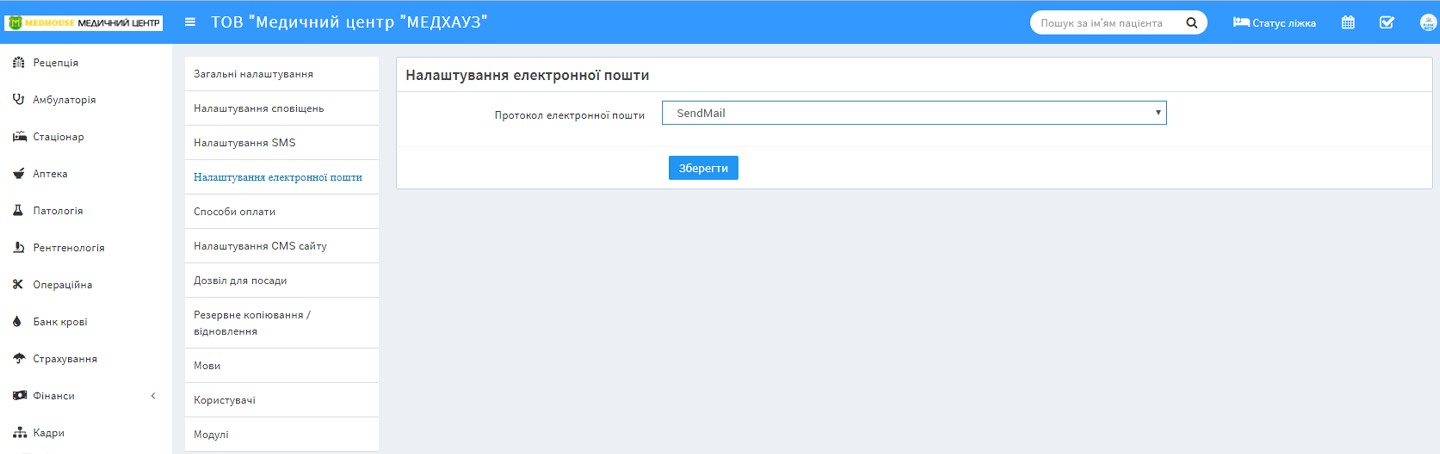This screenshot has width=1440, height=454.
Task: Go to Налаштування CMS сайту
Action: point(282,246)
